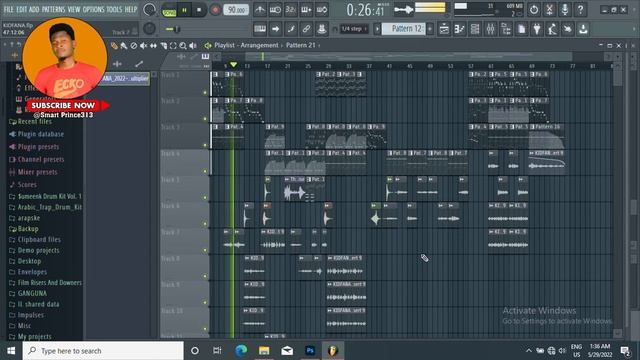Open the TOOLS menu
Image resolution: width=640 pixels, height=360 pixels.
tap(114, 9)
